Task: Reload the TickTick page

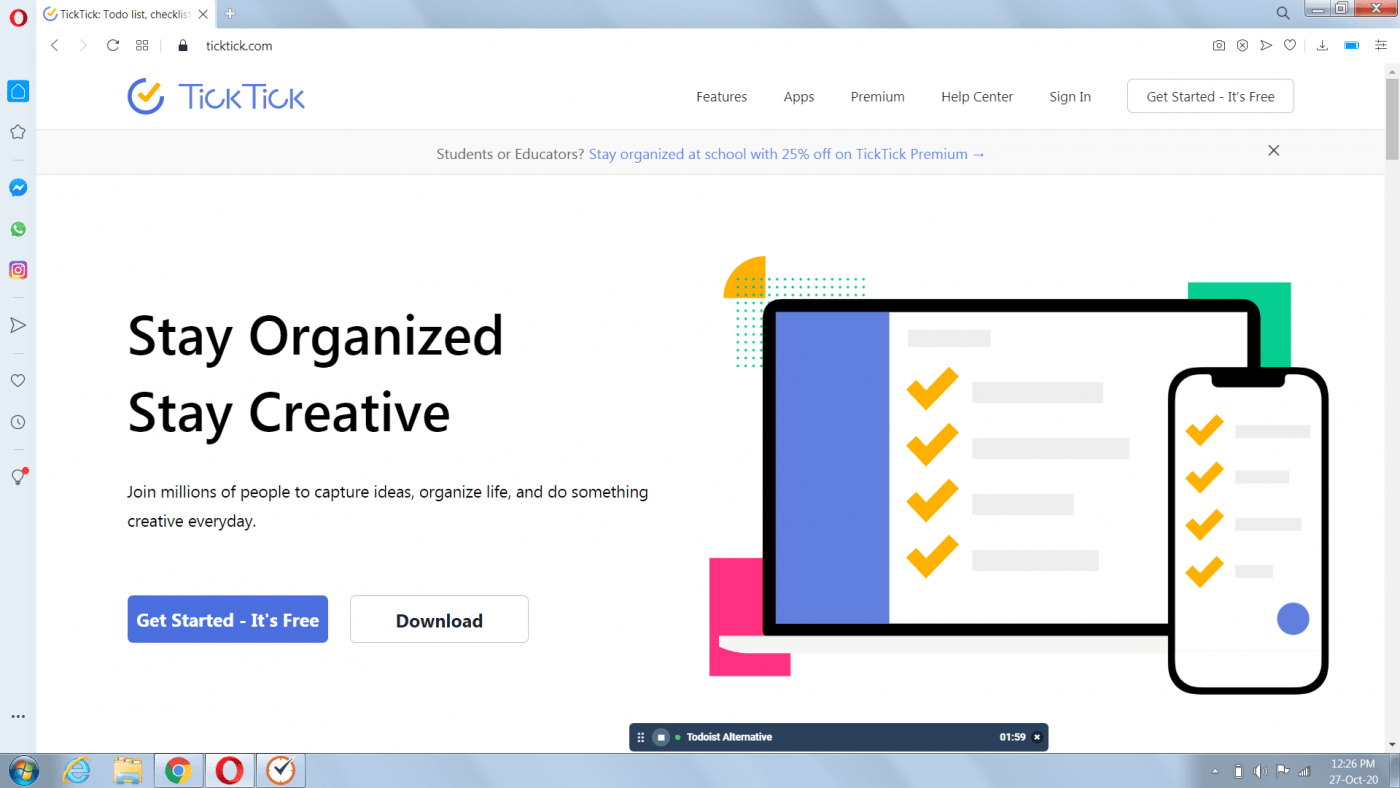Action: [113, 46]
